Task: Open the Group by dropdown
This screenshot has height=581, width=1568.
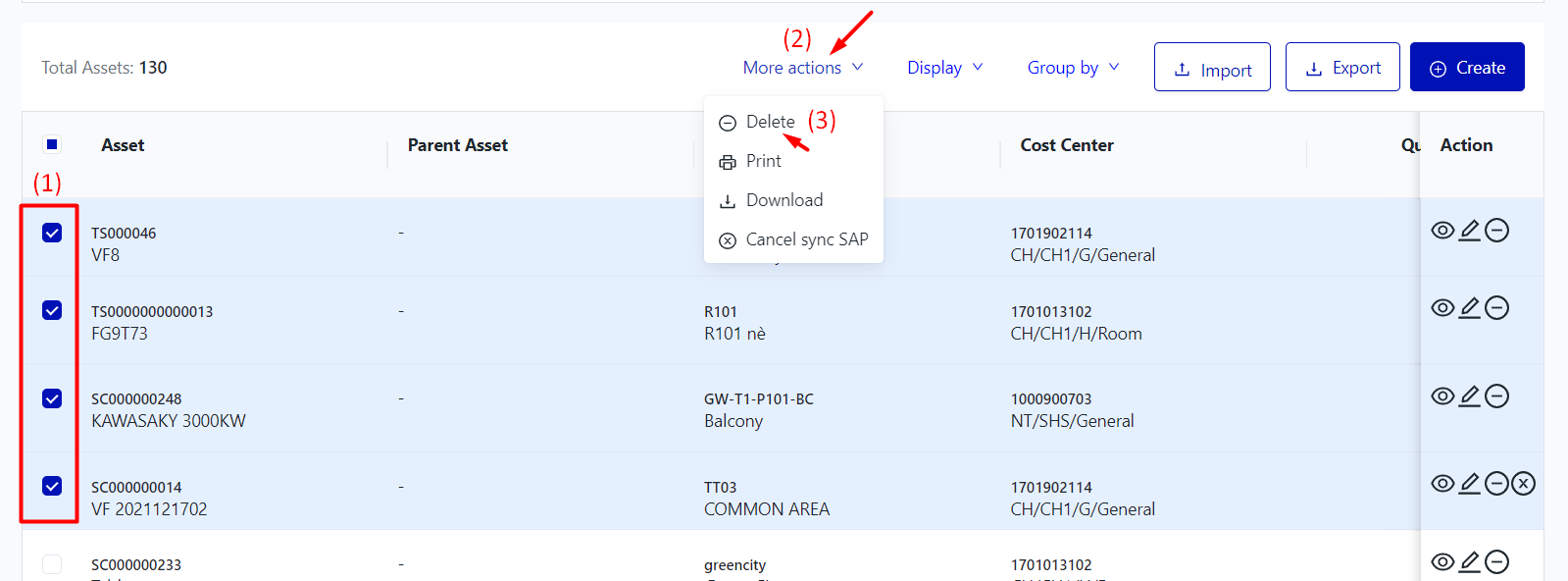Action: (x=1073, y=68)
